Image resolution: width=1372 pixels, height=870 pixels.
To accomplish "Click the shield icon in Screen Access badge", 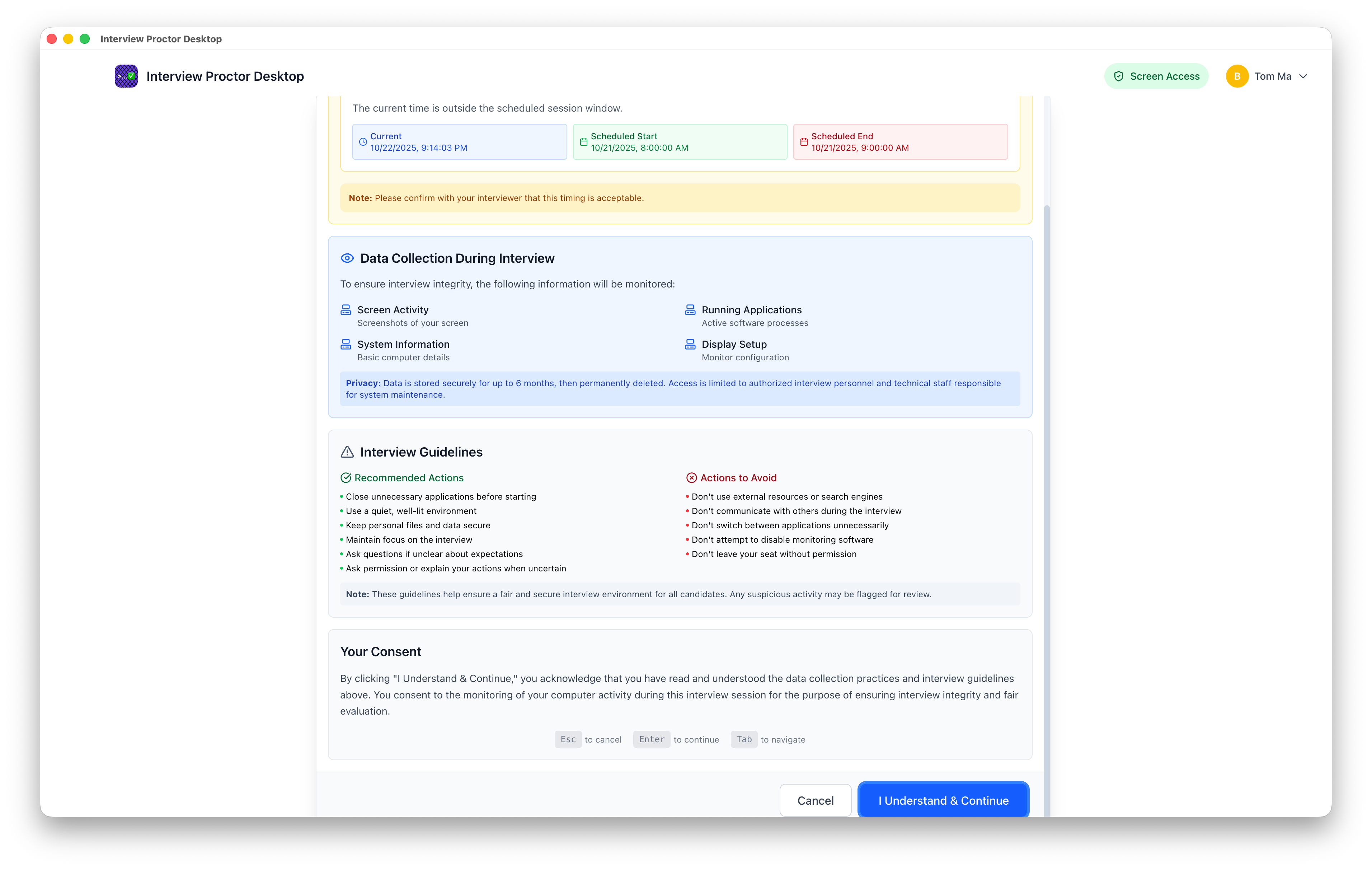I will [x=1118, y=76].
